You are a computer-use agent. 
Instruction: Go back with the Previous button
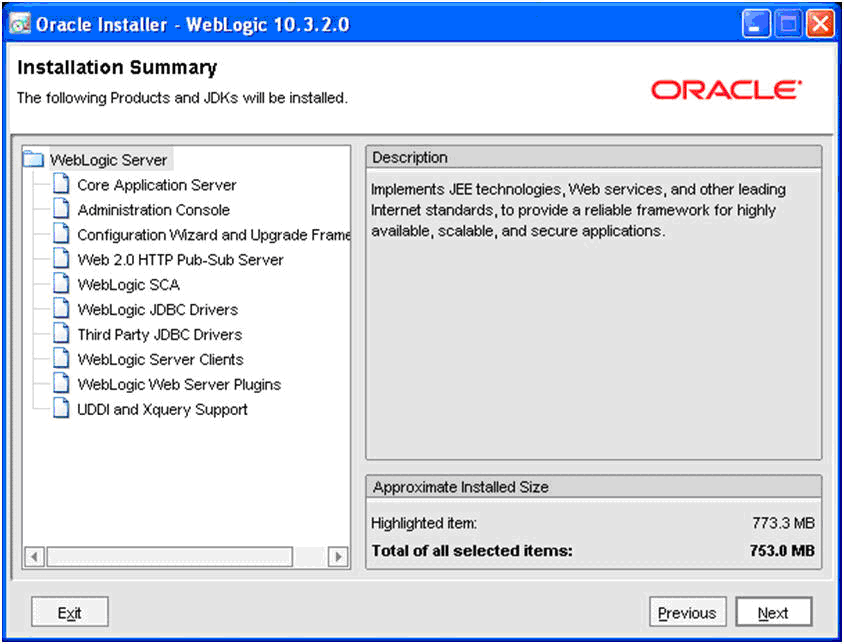coord(687,612)
